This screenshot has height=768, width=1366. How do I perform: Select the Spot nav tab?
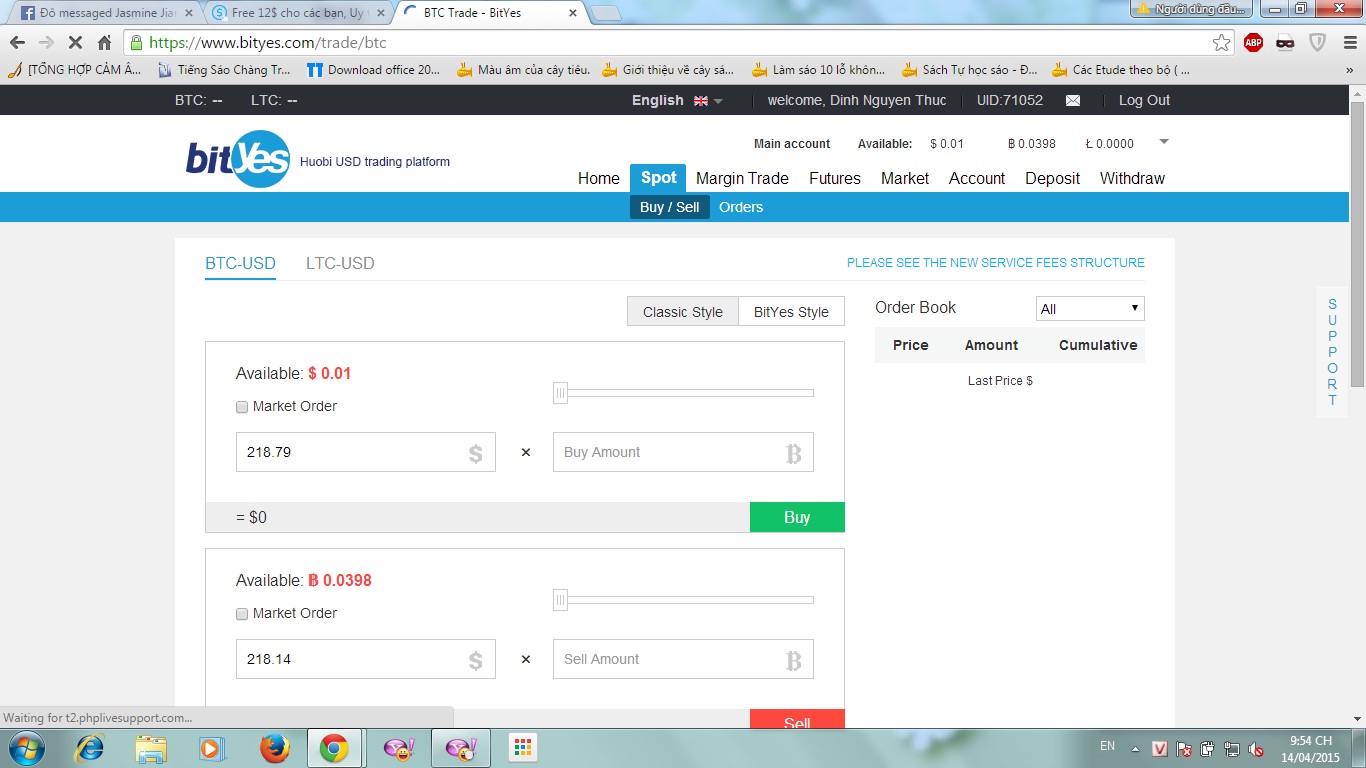[658, 178]
